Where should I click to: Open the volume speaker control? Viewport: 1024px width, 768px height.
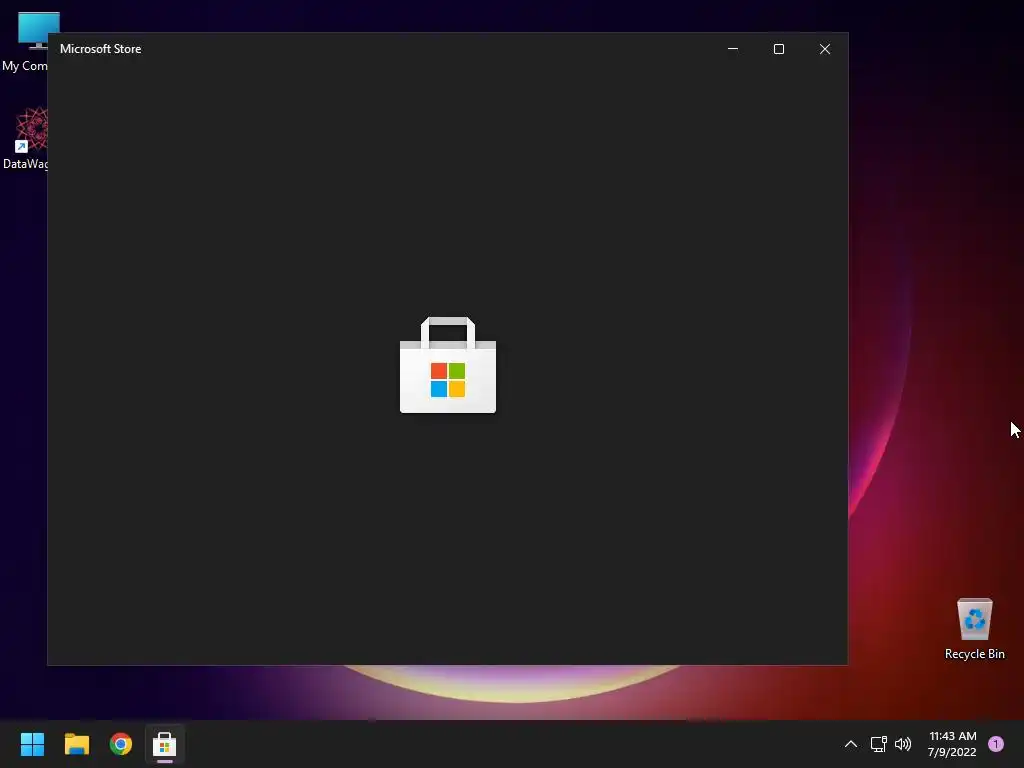click(903, 744)
